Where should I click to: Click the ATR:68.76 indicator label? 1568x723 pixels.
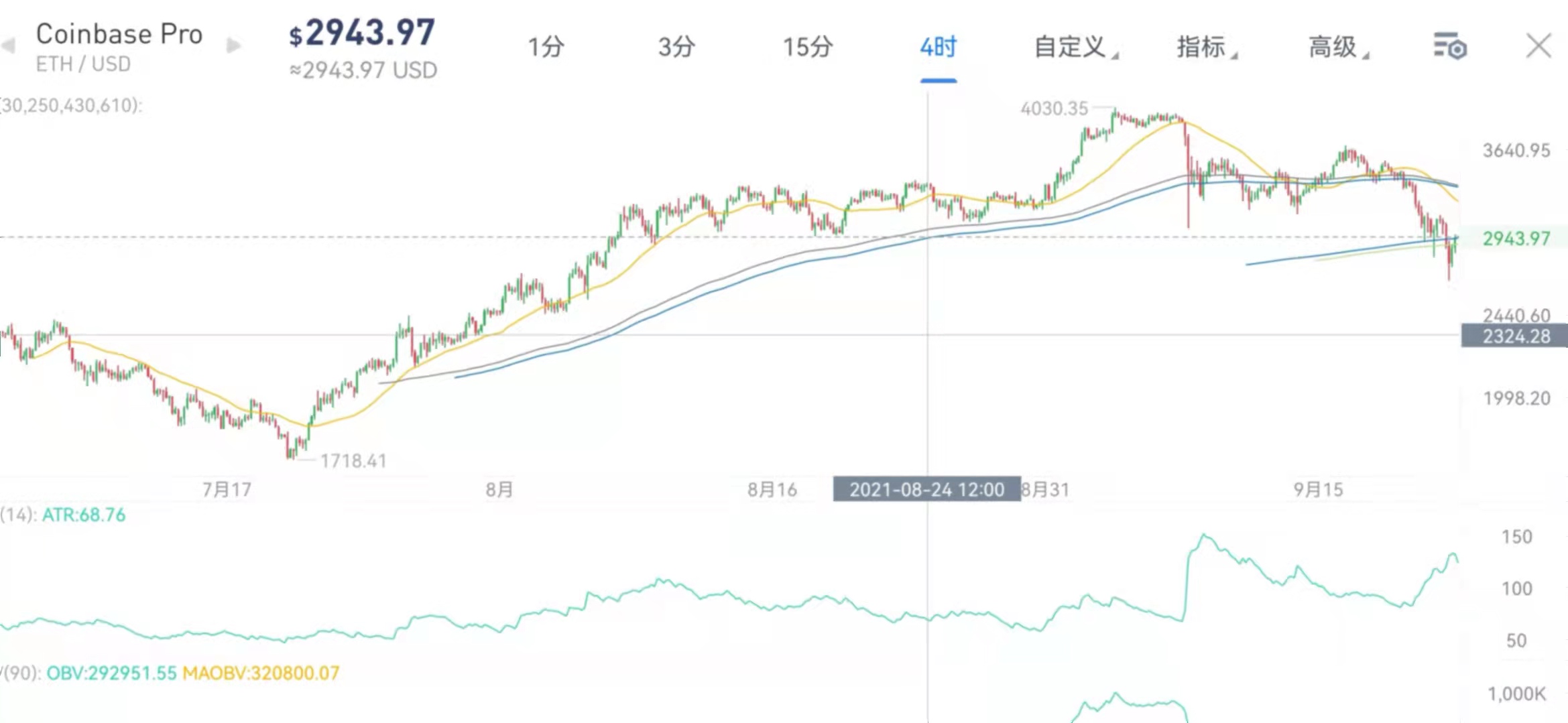pyautogui.click(x=84, y=515)
